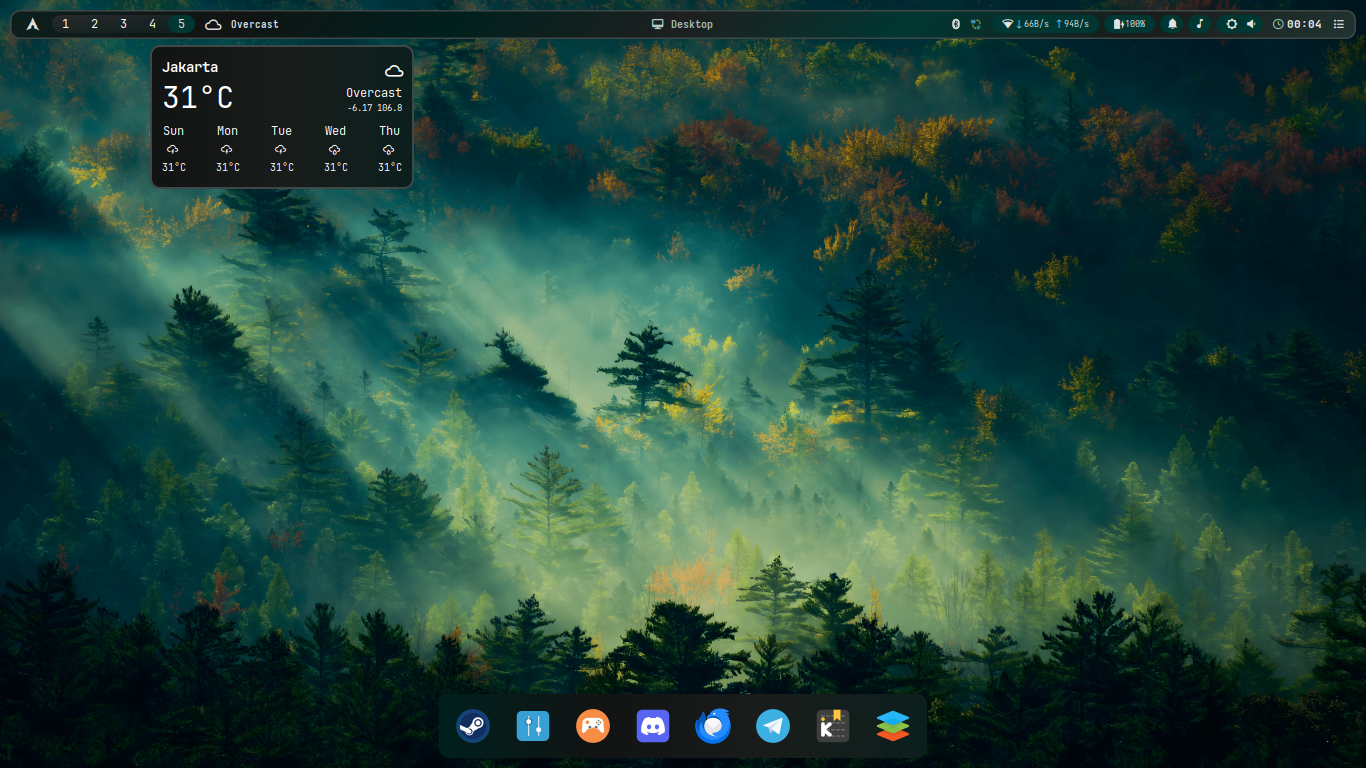1366x768 pixels.
Task: Click the battery 100% indicator
Action: (1130, 24)
